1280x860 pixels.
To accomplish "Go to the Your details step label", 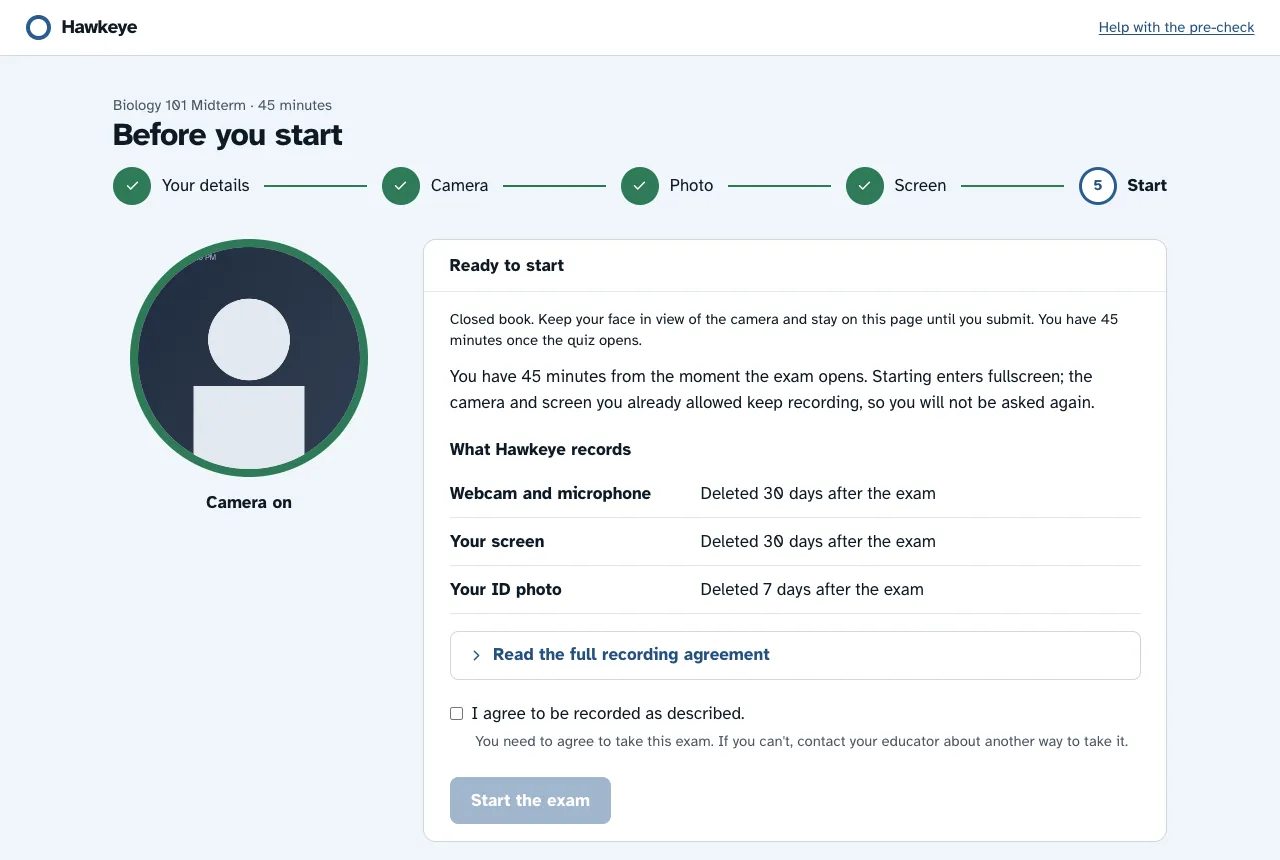I will pos(206,186).
